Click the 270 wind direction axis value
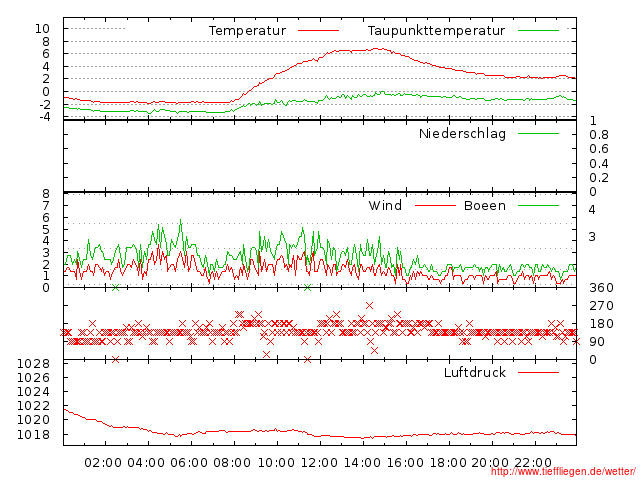 [601, 306]
